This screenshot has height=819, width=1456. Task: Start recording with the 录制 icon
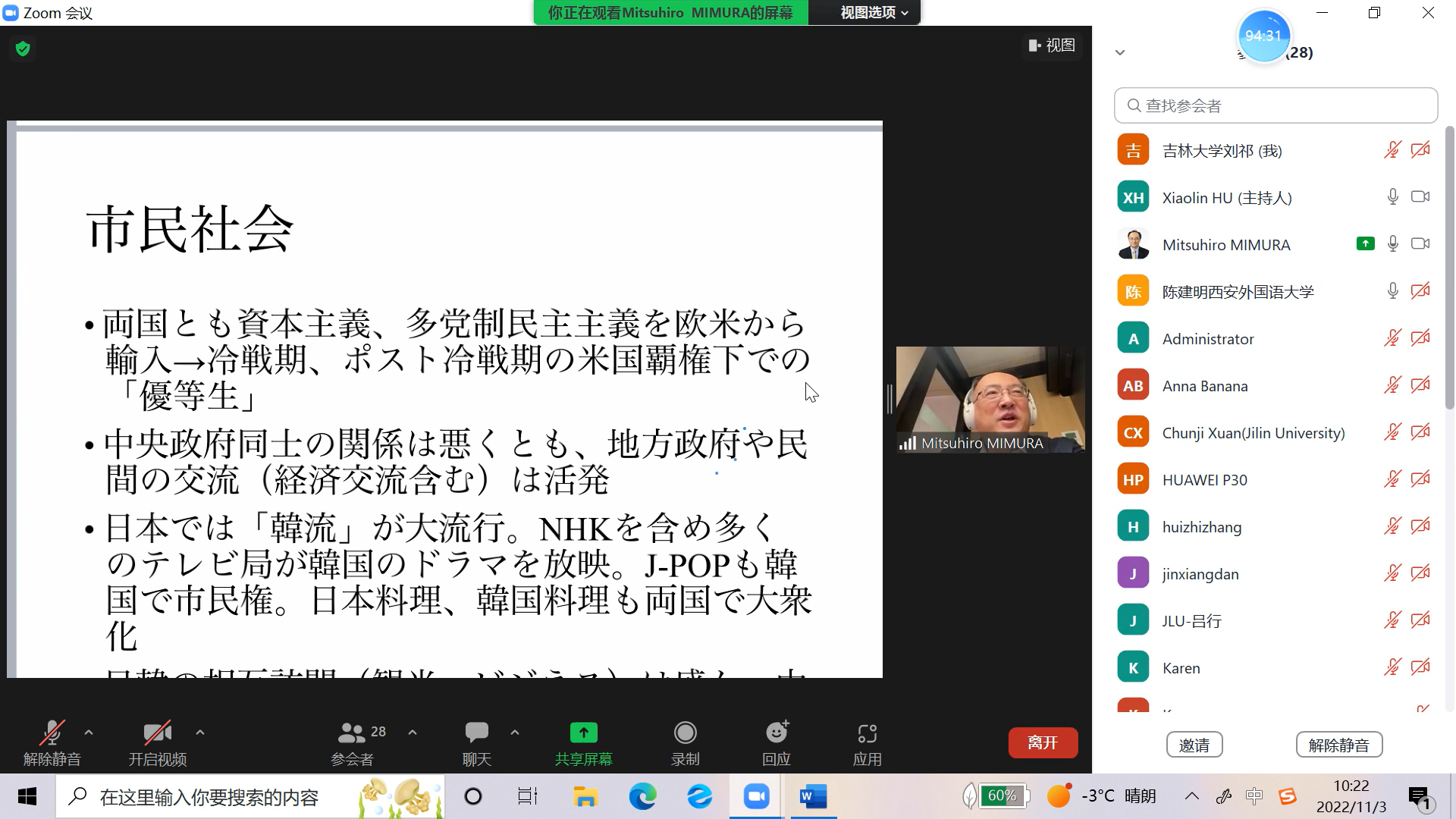pos(685,733)
